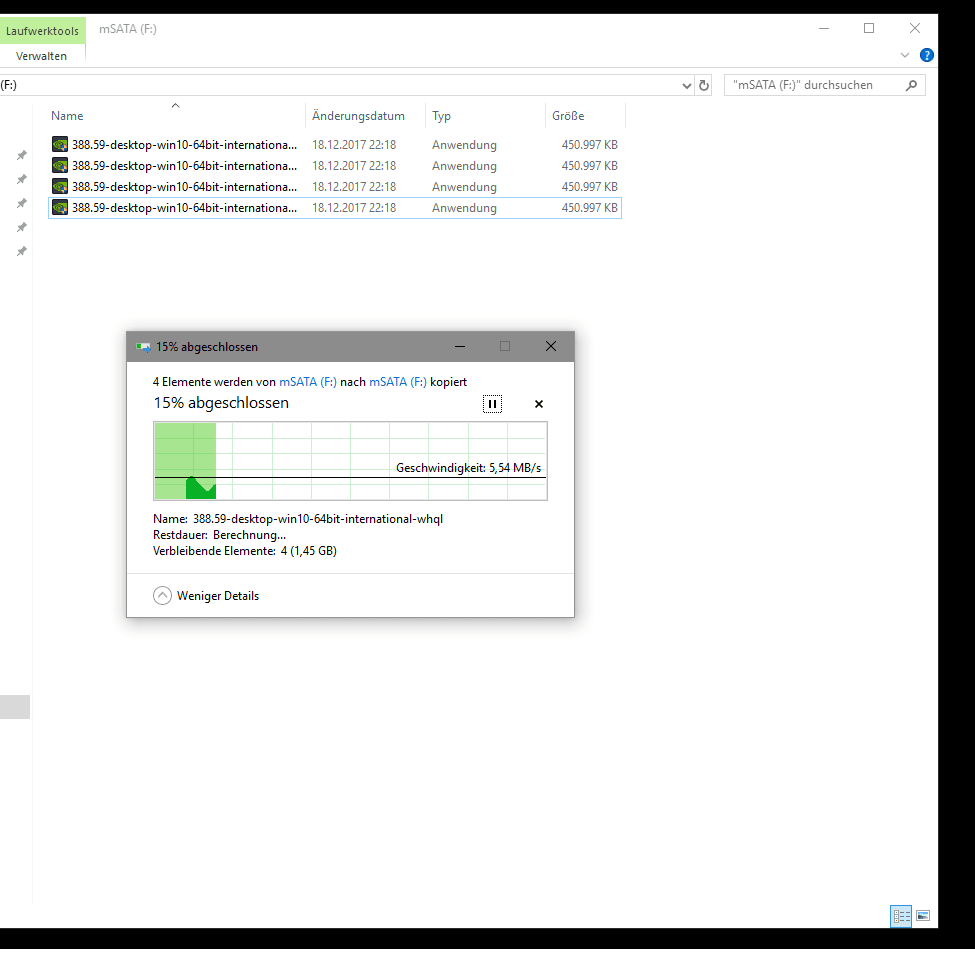The width and height of the screenshot is (975, 958).
Task: Select the third 388.59-desktop file
Action: click(335, 187)
